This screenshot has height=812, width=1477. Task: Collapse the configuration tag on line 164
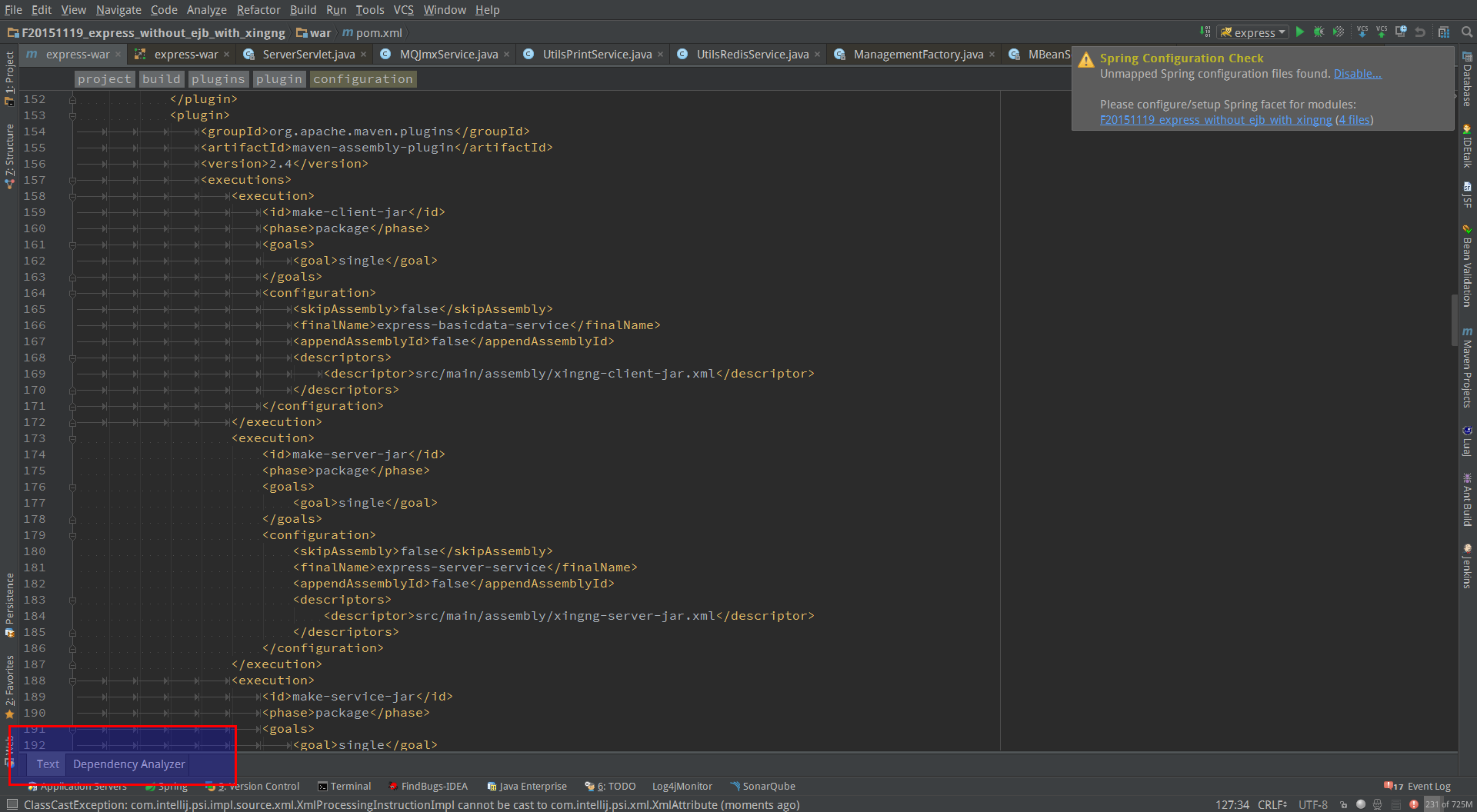(72, 293)
